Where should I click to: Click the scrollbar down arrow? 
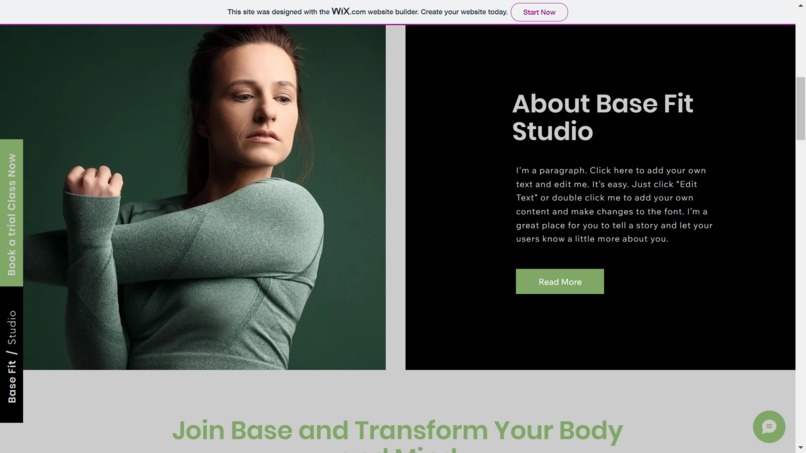coord(800,448)
